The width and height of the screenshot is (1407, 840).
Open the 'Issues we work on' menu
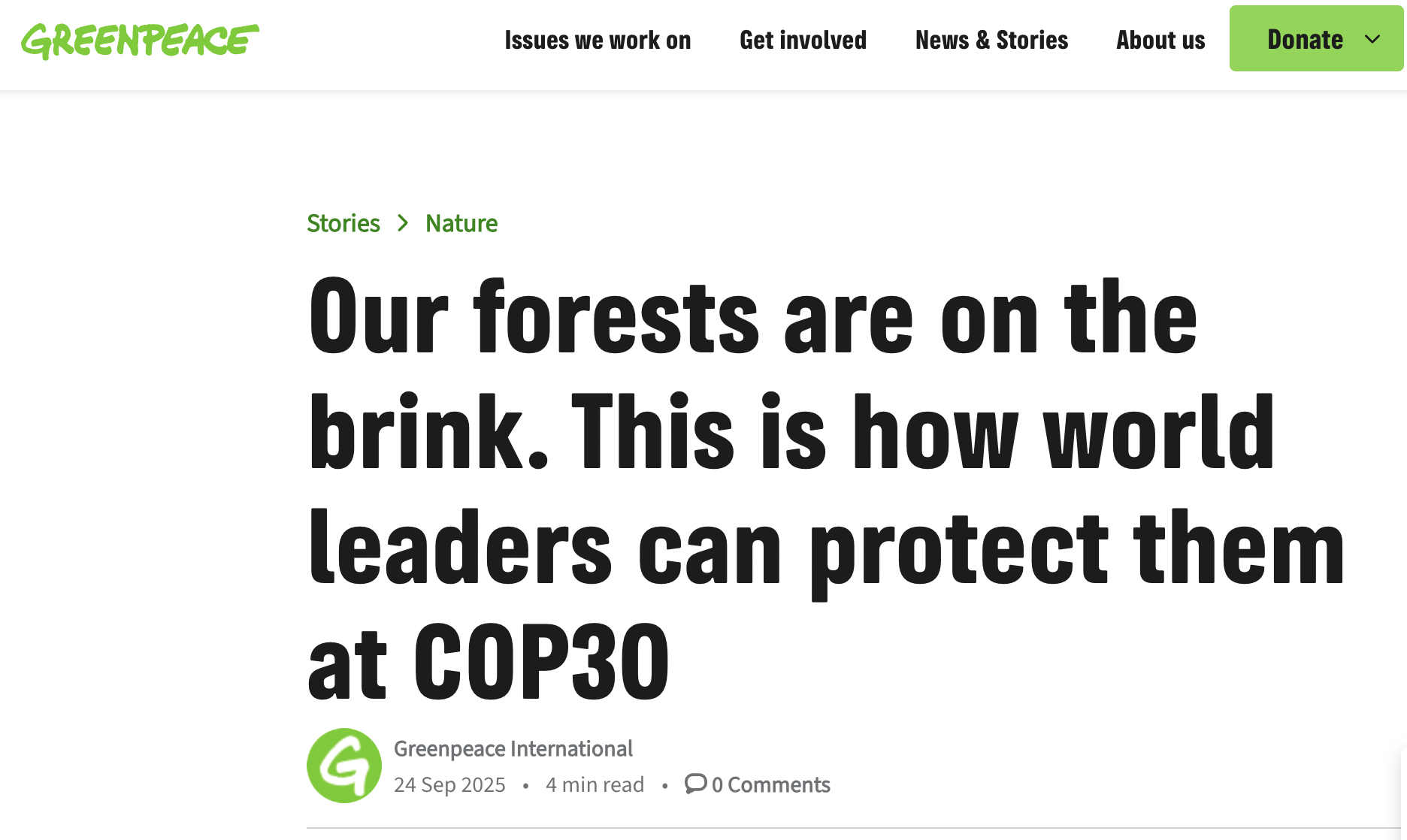598,40
